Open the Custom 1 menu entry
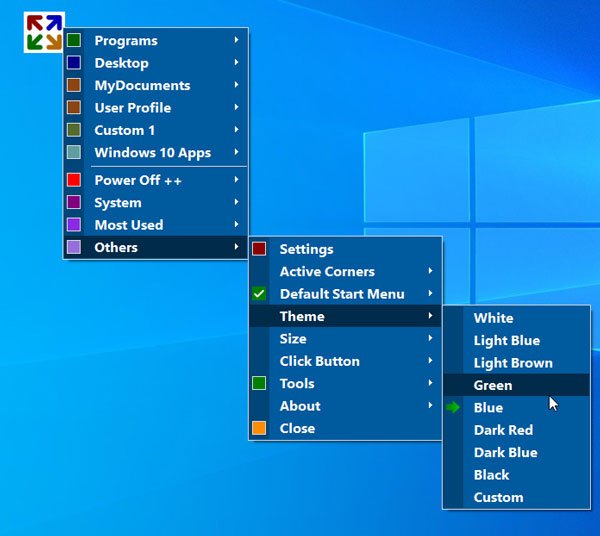The image size is (600, 536). click(x=156, y=130)
